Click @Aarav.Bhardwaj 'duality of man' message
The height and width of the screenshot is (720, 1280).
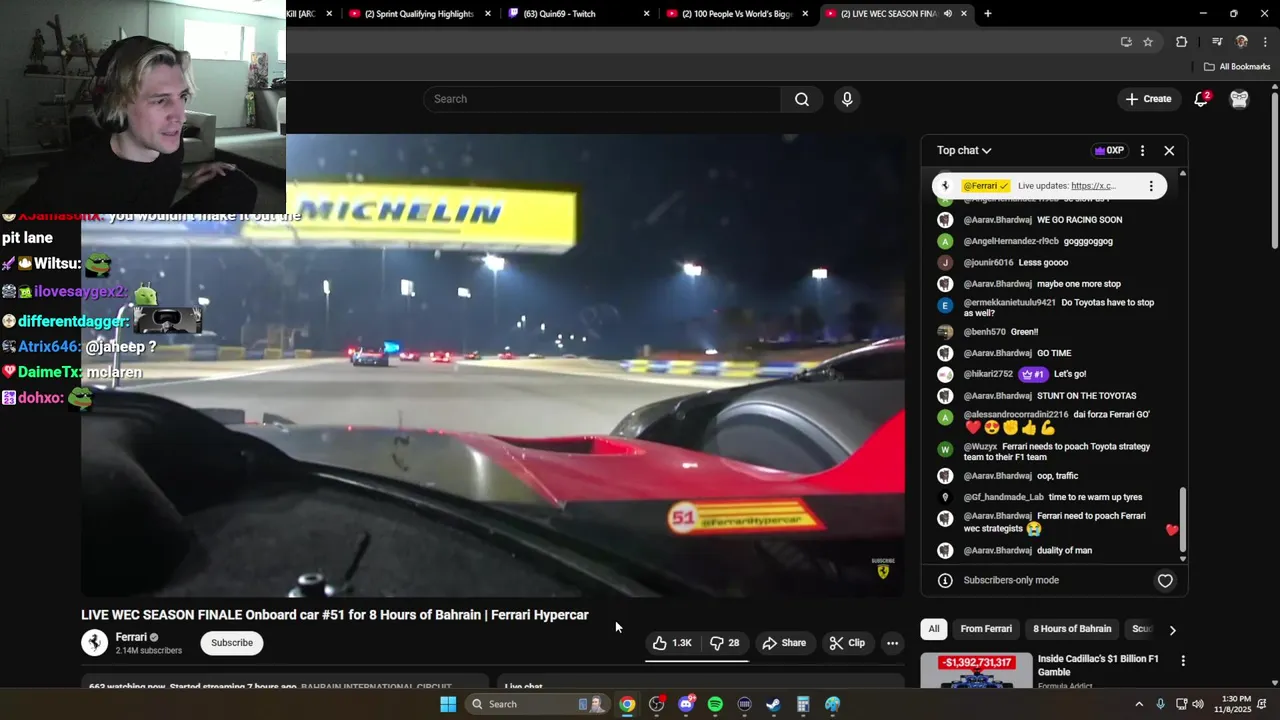click(1064, 551)
